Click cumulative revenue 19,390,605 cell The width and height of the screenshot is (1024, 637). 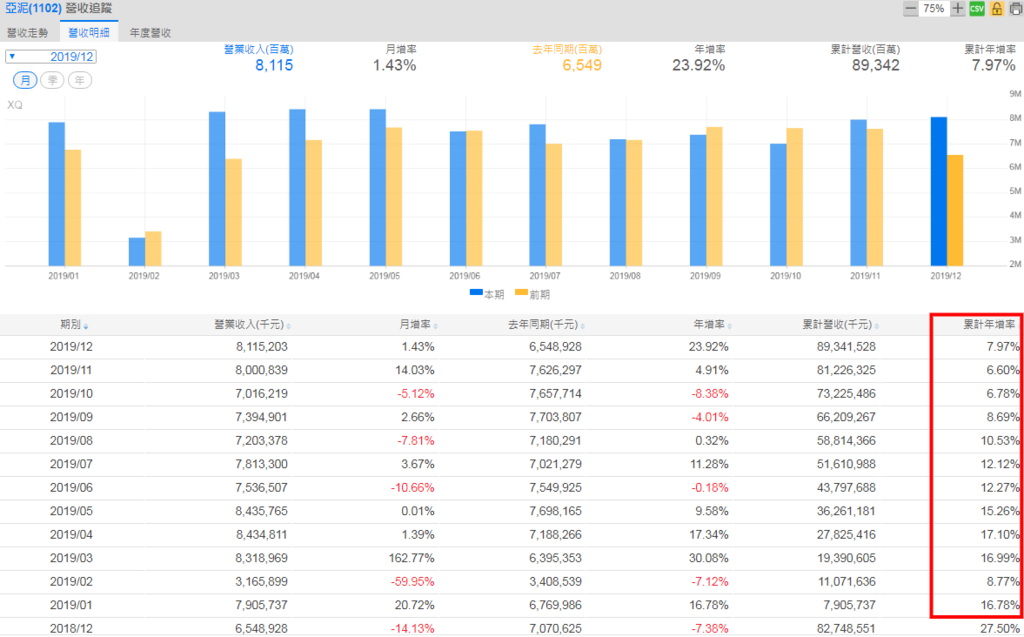click(x=846, y=559)
